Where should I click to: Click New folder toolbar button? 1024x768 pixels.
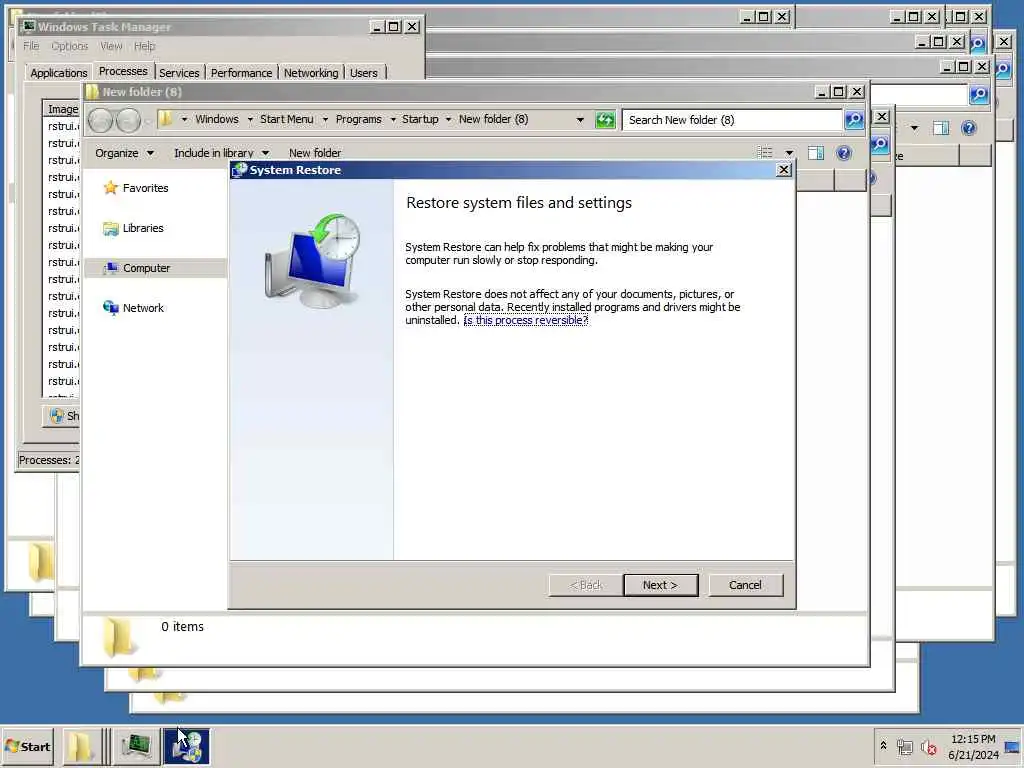(x=315, y=153)
